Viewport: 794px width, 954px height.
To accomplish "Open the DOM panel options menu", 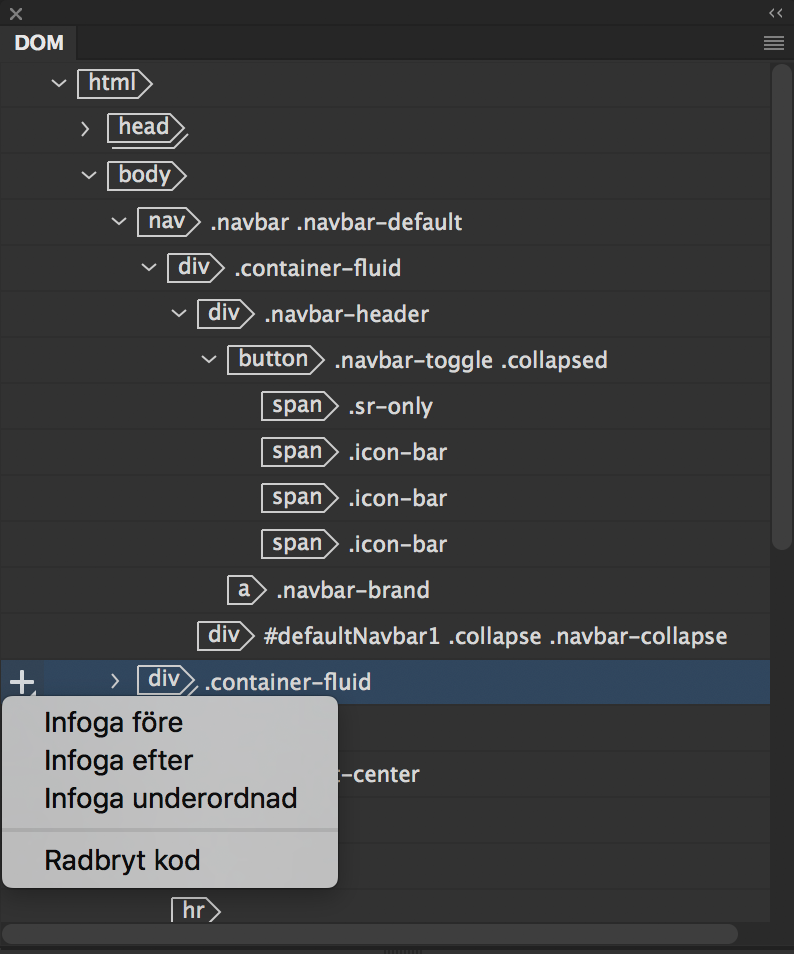I will tap(773, 43).
